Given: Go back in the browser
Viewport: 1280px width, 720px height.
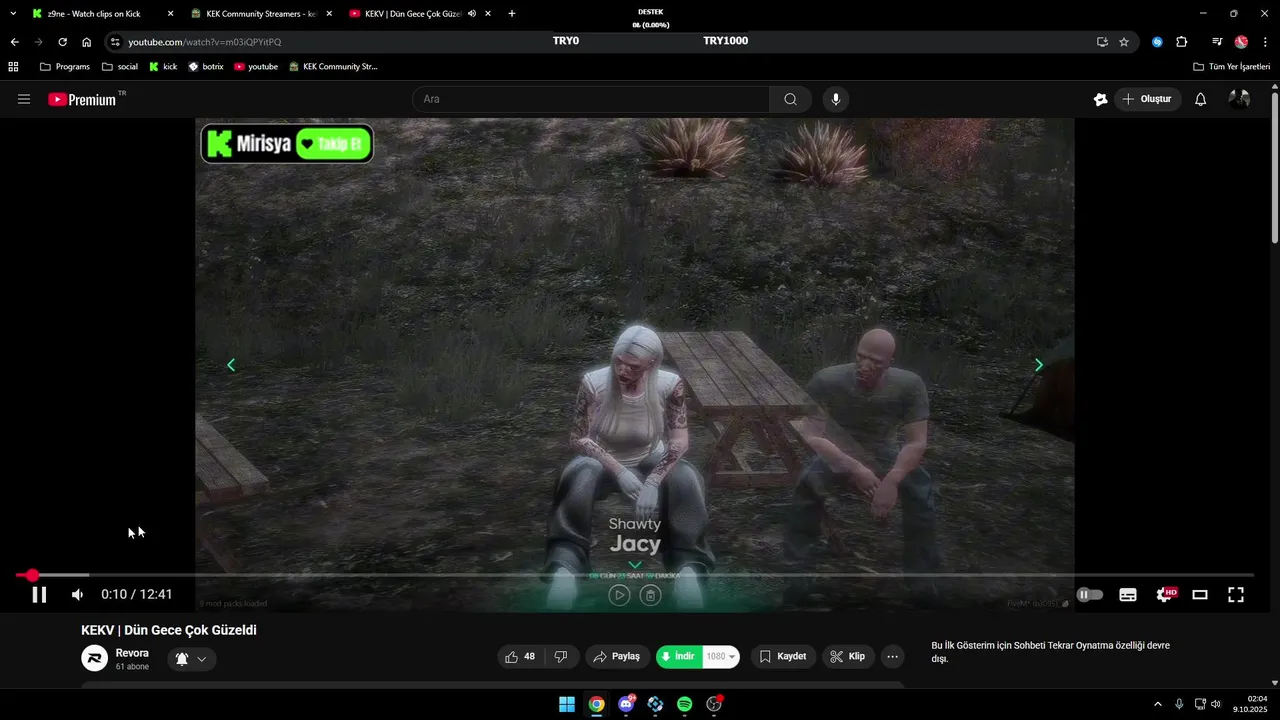Looking at the screenshot, I should [x=14, y=42].
